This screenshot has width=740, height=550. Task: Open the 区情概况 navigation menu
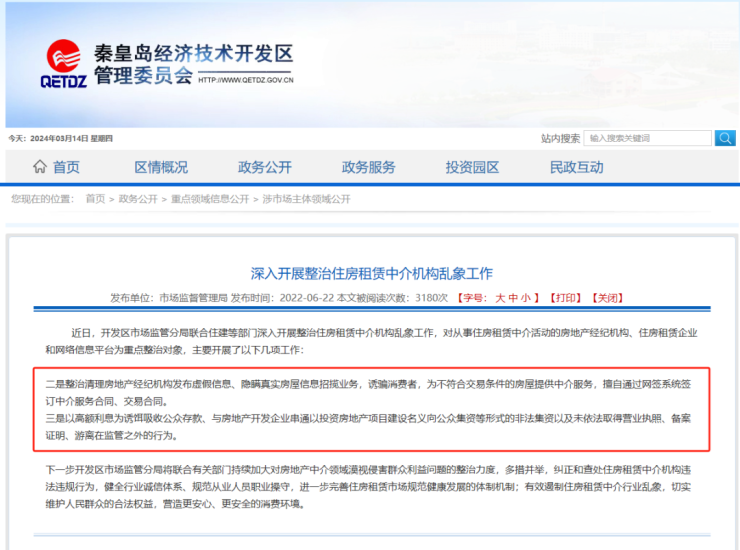click(x=161, y=167)
